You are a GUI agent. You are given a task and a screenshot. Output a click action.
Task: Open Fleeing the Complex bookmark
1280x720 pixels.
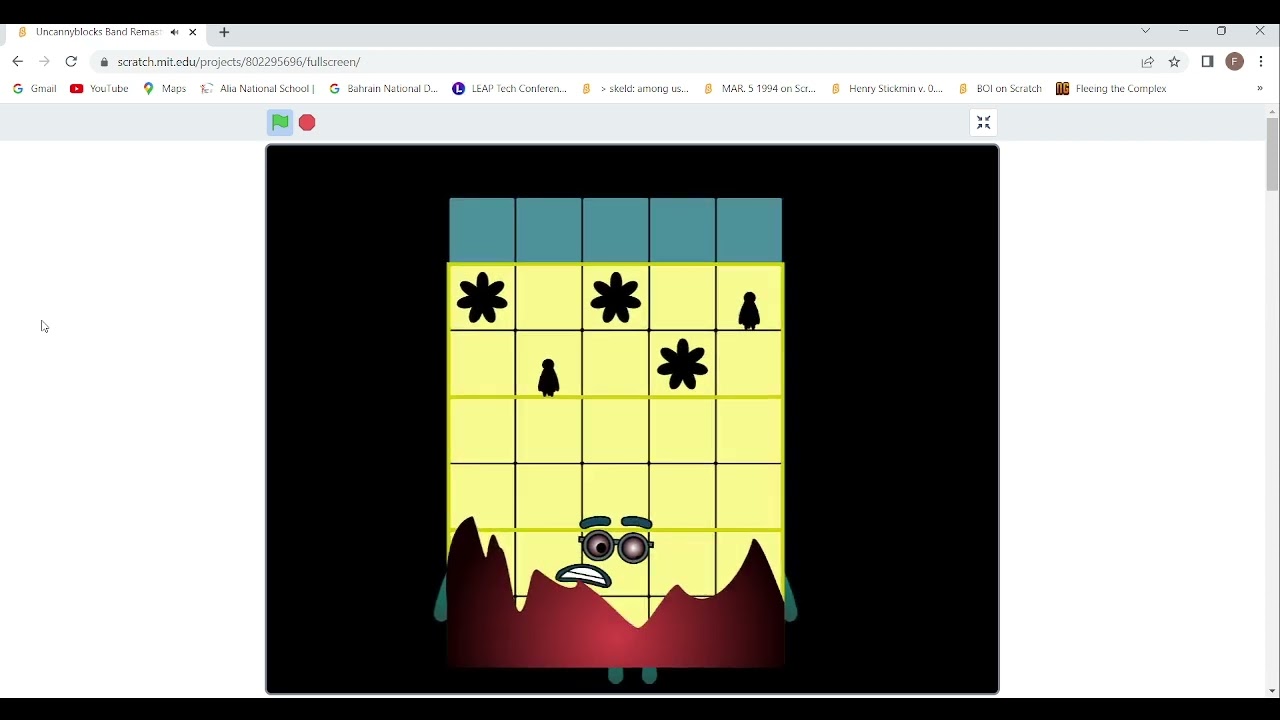[x=1111, y=88]
